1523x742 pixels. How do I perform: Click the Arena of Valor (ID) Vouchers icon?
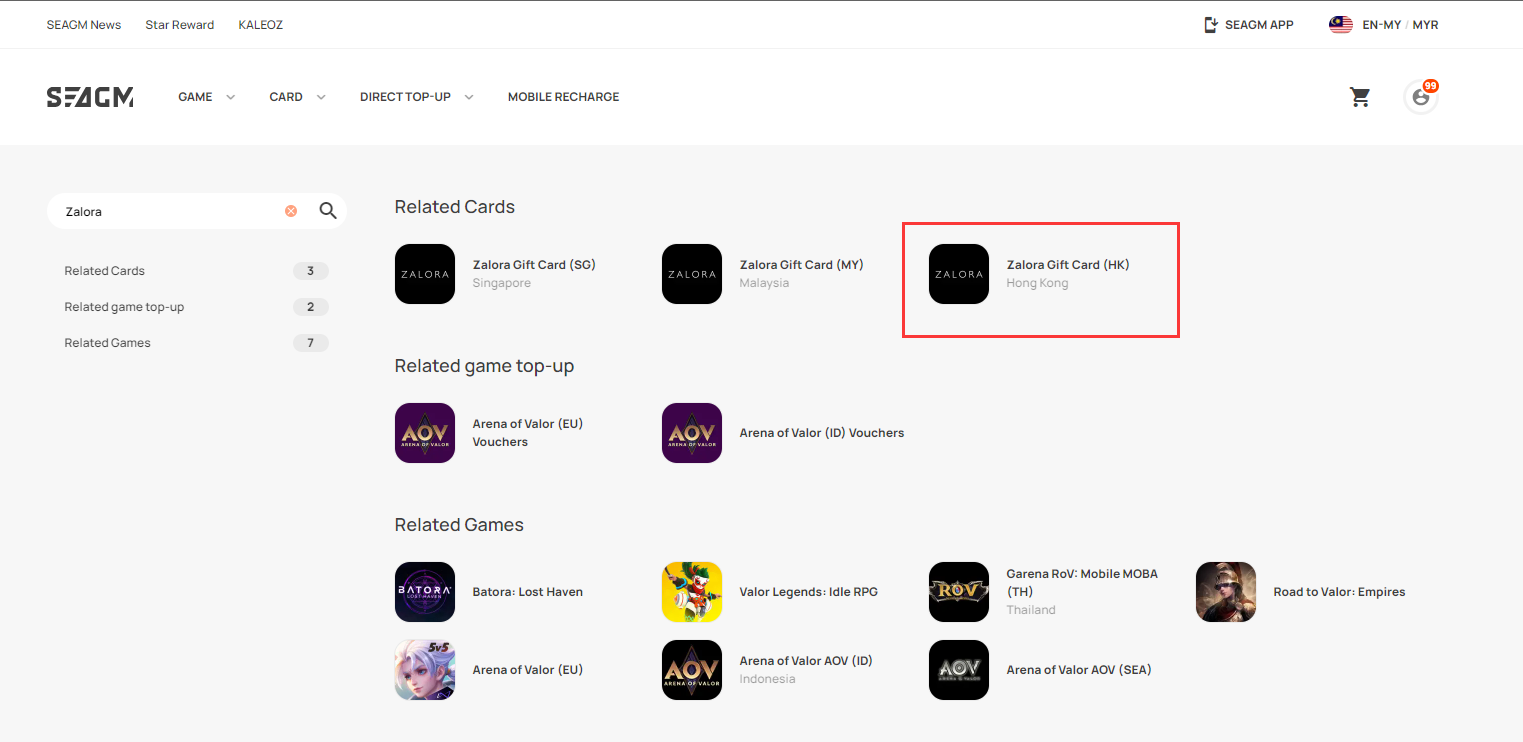coord(692,433)
